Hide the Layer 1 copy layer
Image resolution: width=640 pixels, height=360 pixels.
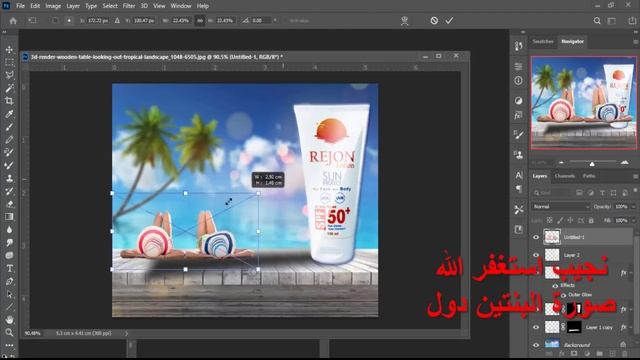tap(536, 327)
